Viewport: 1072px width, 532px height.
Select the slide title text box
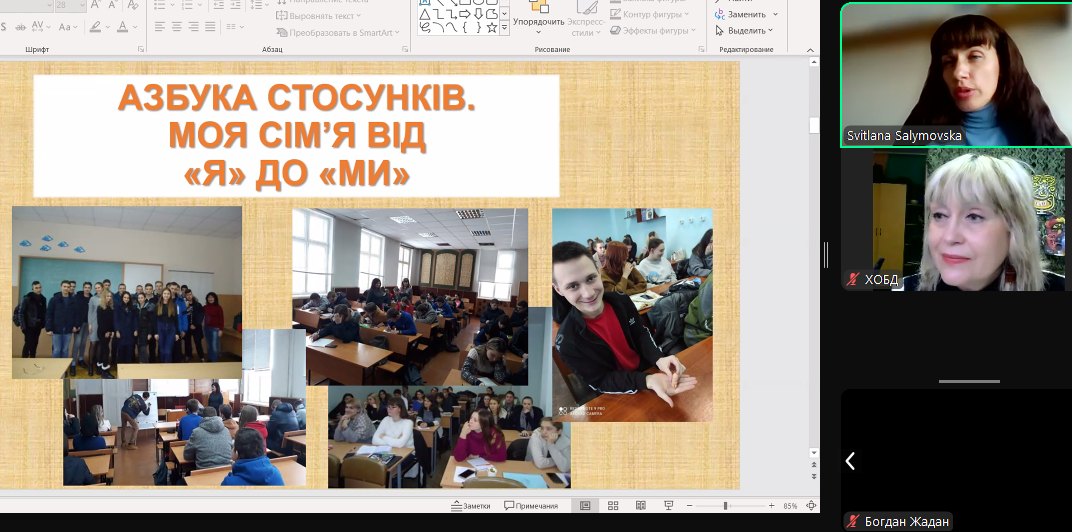click(x=296, y=136)
